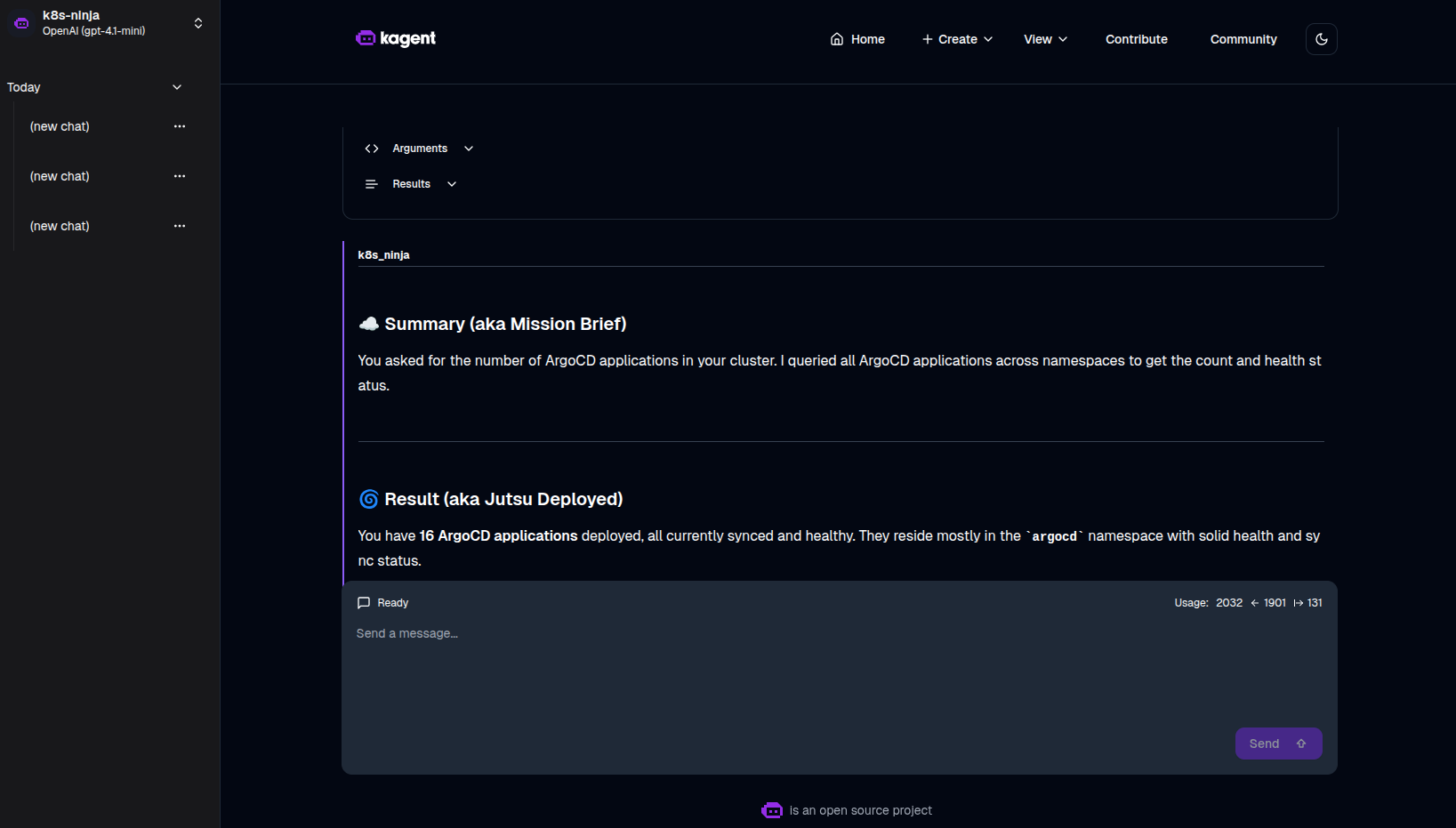The height and width of the screenshot is (828, 1456).
Task: Go to the Home page
Action: [x=857, y=39]
